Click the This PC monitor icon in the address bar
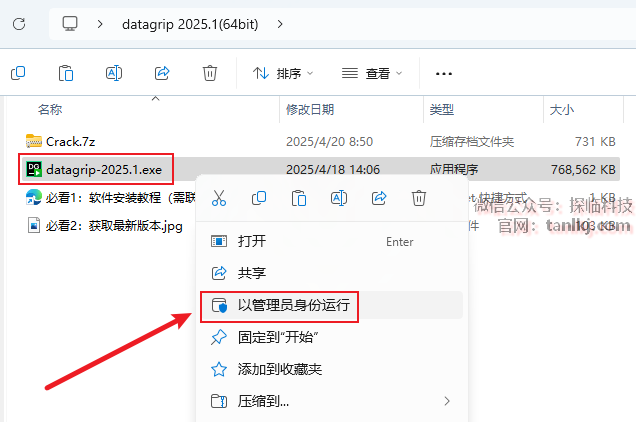The height and width of the screenshot is (422, 636). point(70,24)
